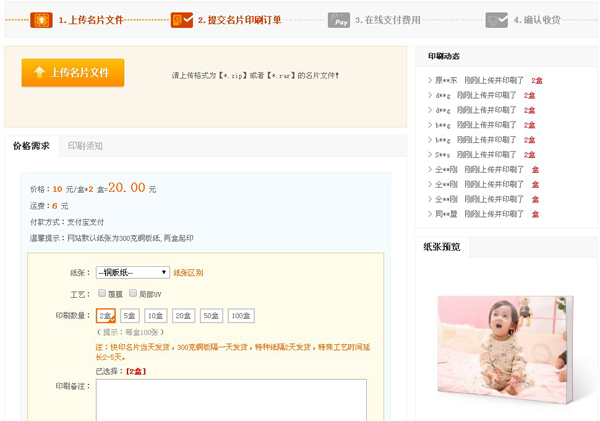This screenshot has width=600, height=421.
Task: Click the orange delivery time note starting 注:快印名片
Action: coord(233,352)
